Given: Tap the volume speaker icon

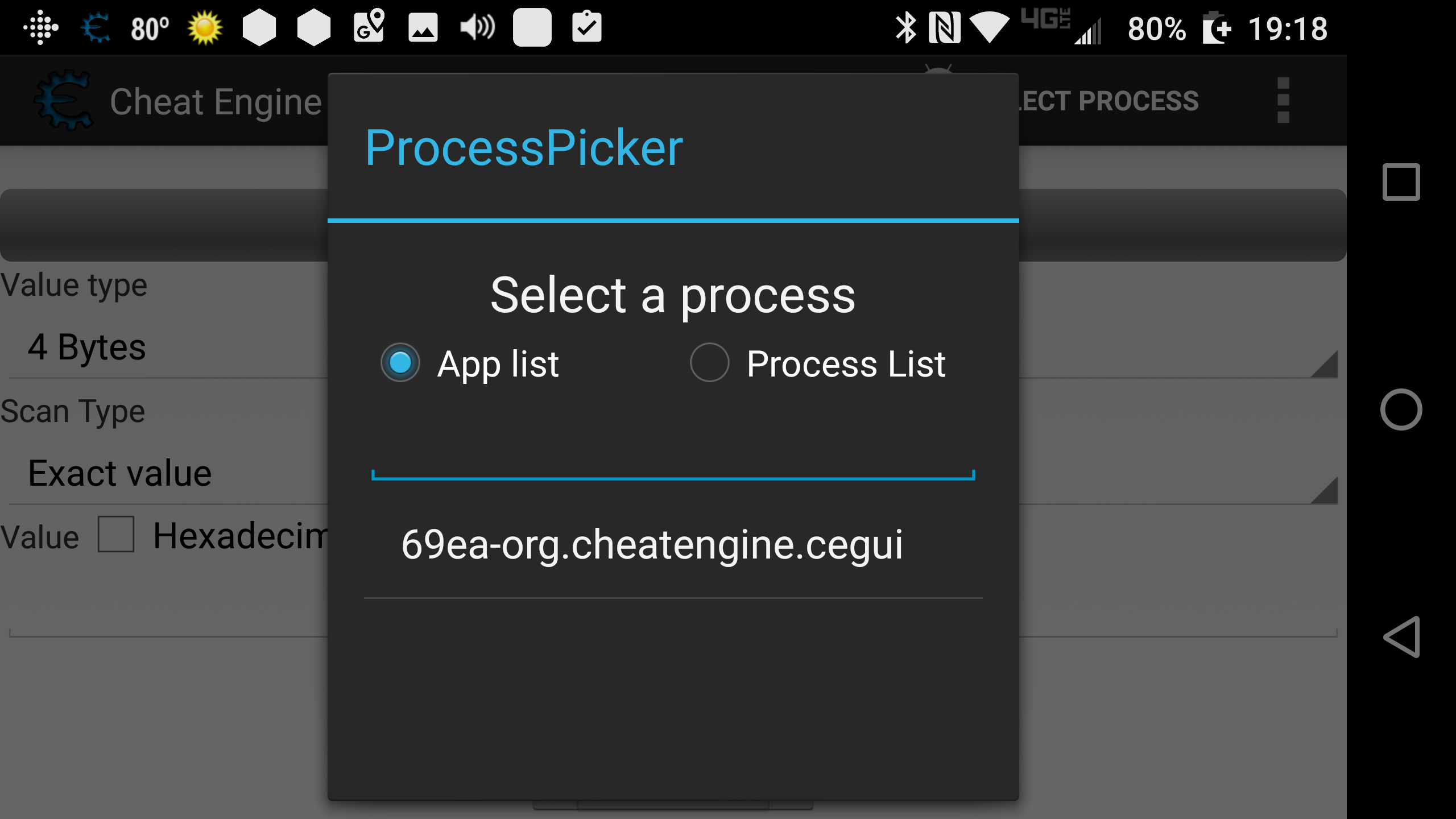Looking at the screenshot, I should 477,28.
